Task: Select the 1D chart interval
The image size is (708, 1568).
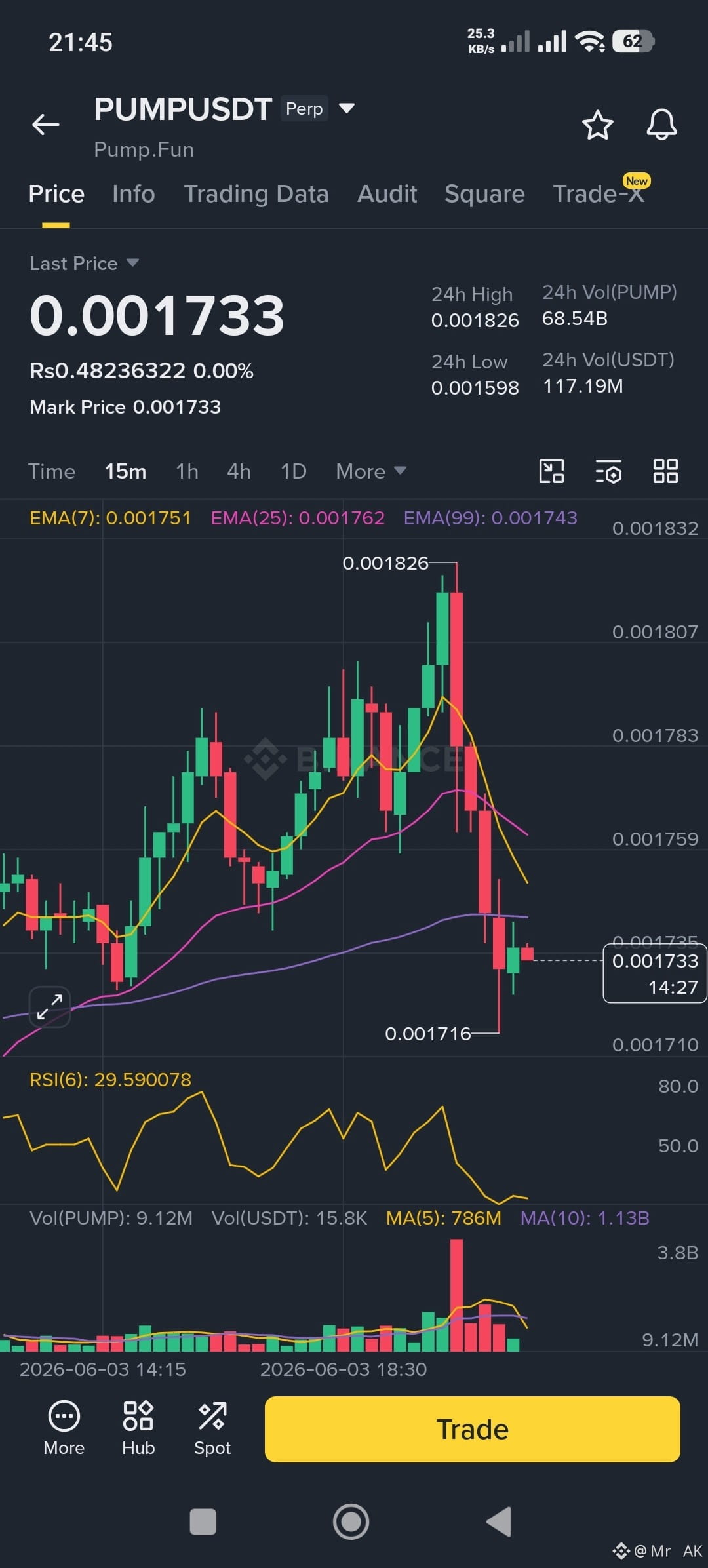Action: pos(294,471)
